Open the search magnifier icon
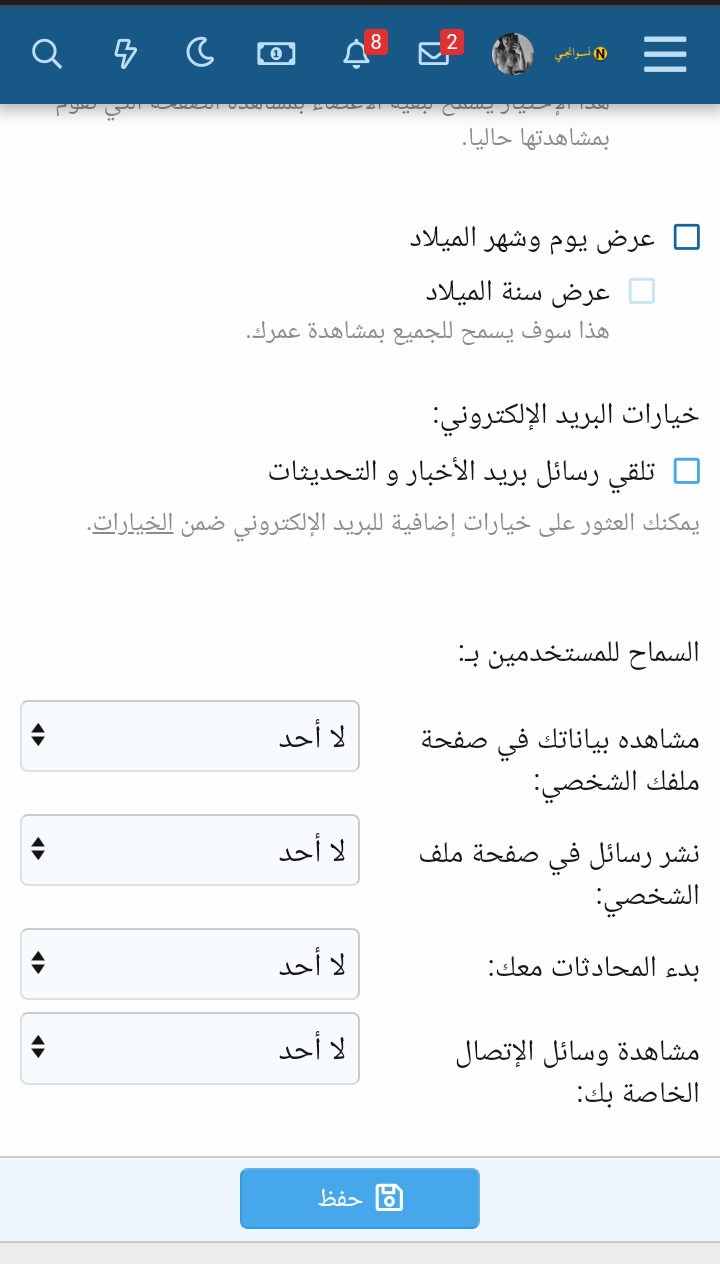This screenshot has height=1264, width=720. click(47, 53)
